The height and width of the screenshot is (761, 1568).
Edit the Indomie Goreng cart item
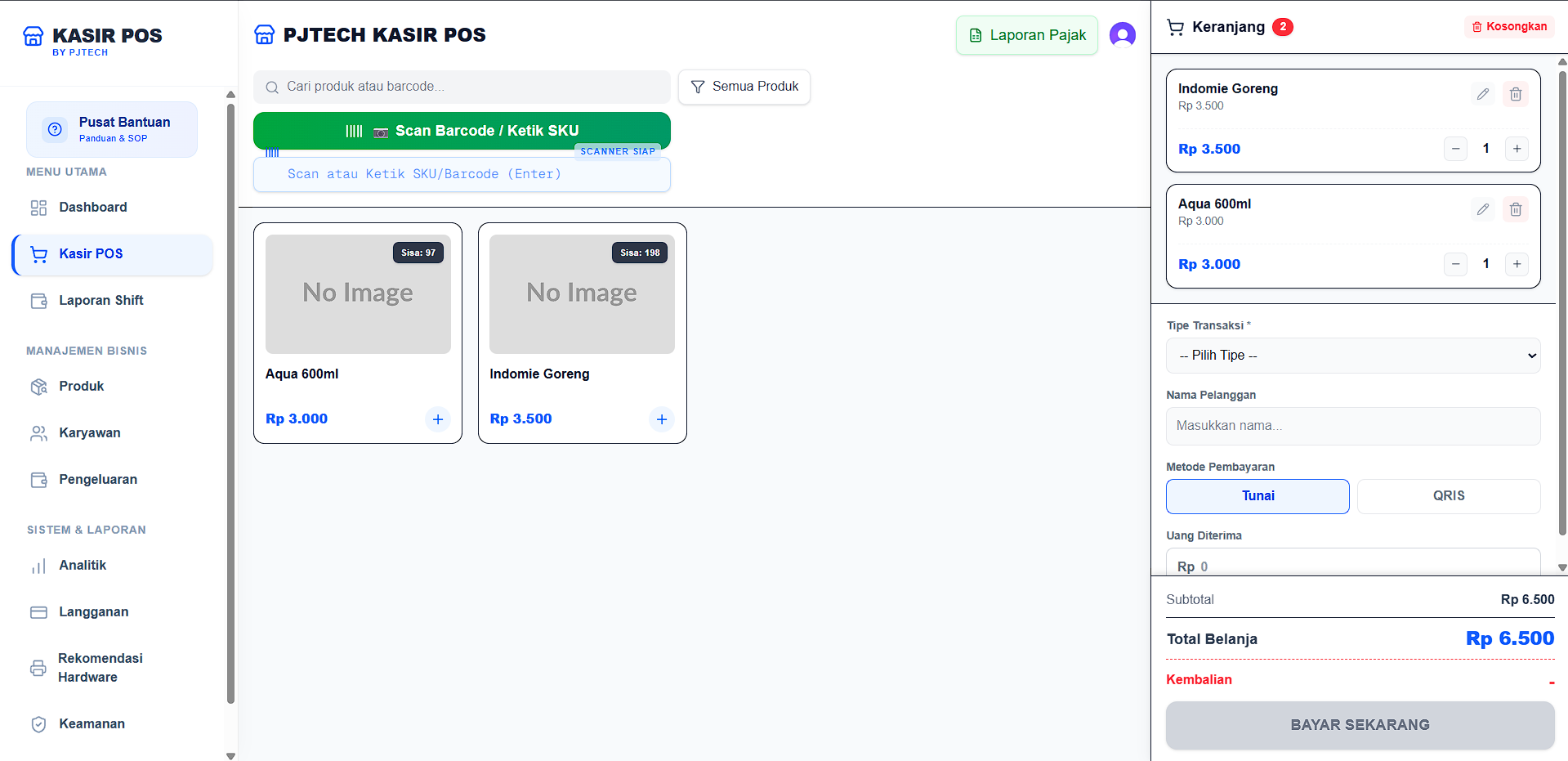coord(1482,94)
